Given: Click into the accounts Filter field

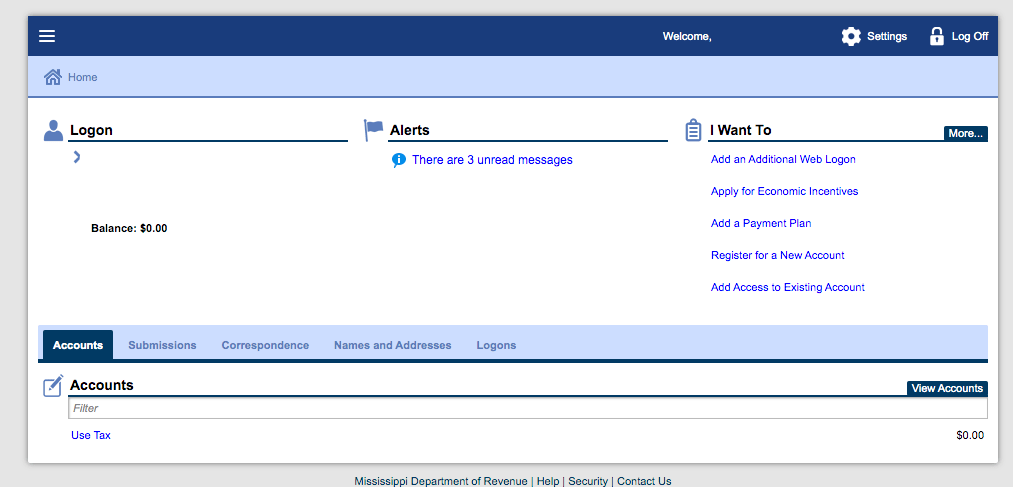Looking at the screenshot, I should coord(527,408).
